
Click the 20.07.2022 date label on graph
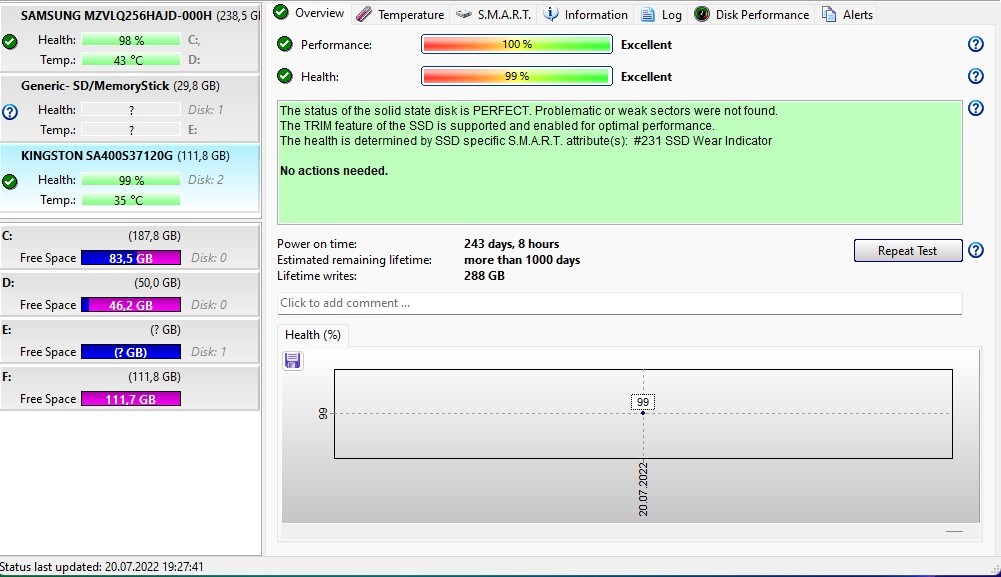click(x=643, y=489)
